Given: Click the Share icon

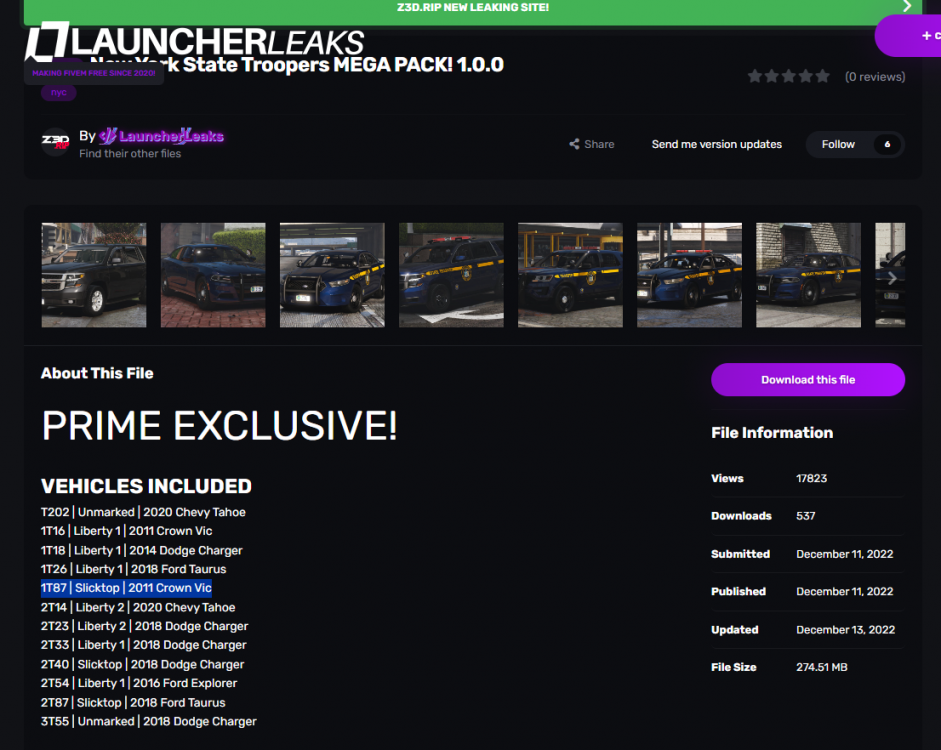Looking at the screenshot, I should pyautogui.click(x=575, y=144).
